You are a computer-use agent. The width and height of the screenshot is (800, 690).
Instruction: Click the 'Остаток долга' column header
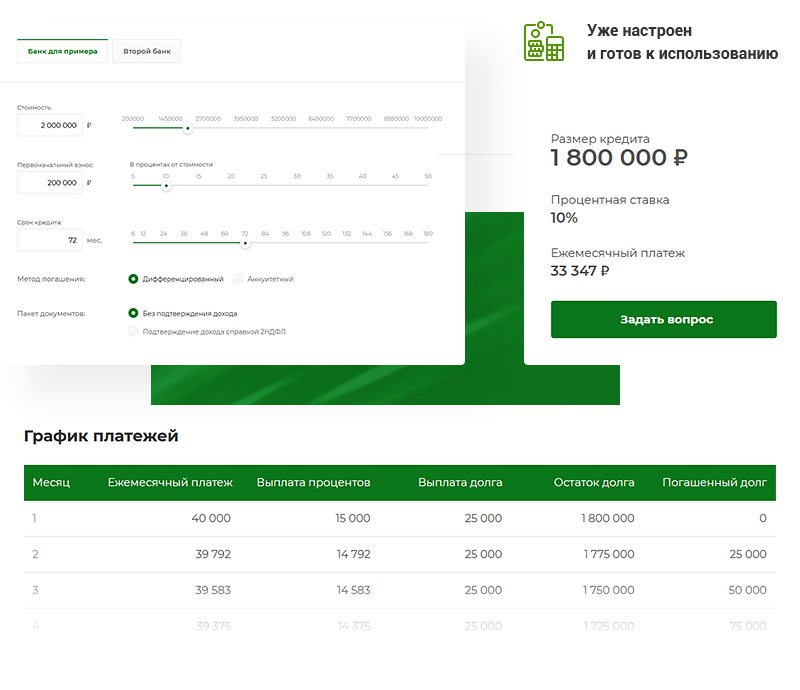(594, 482)
